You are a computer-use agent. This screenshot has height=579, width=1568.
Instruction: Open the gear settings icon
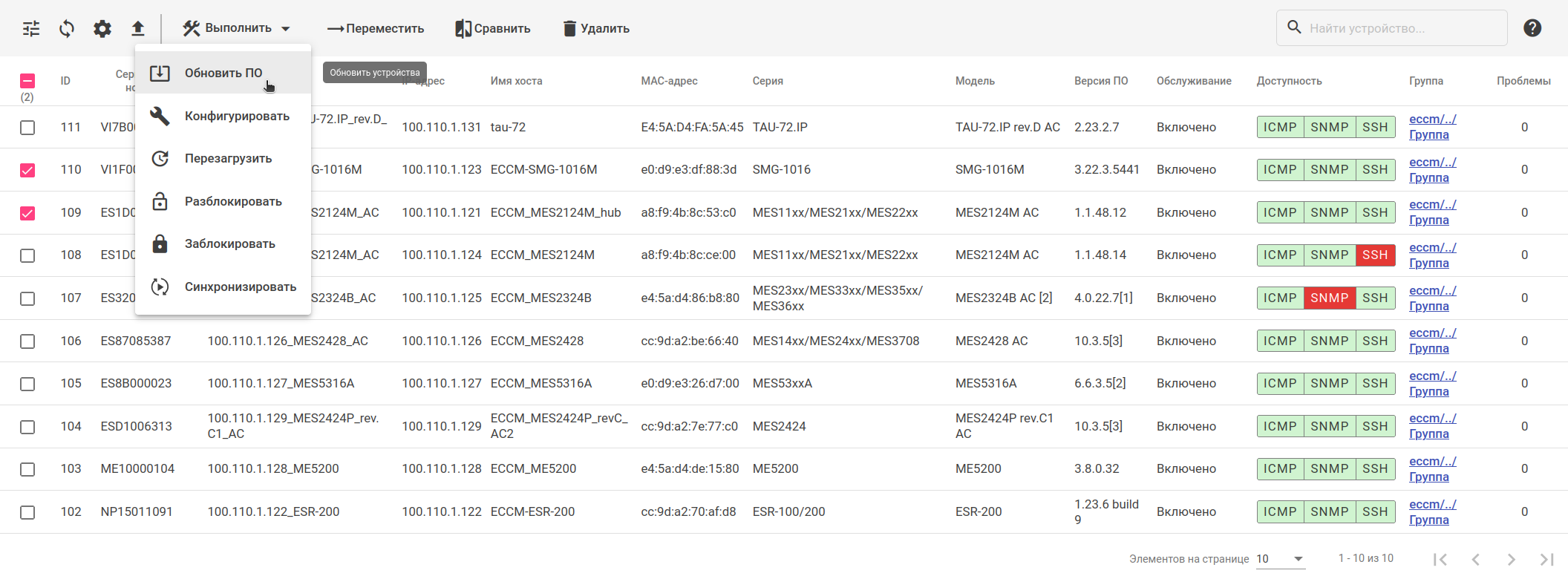tap(102, 29)
